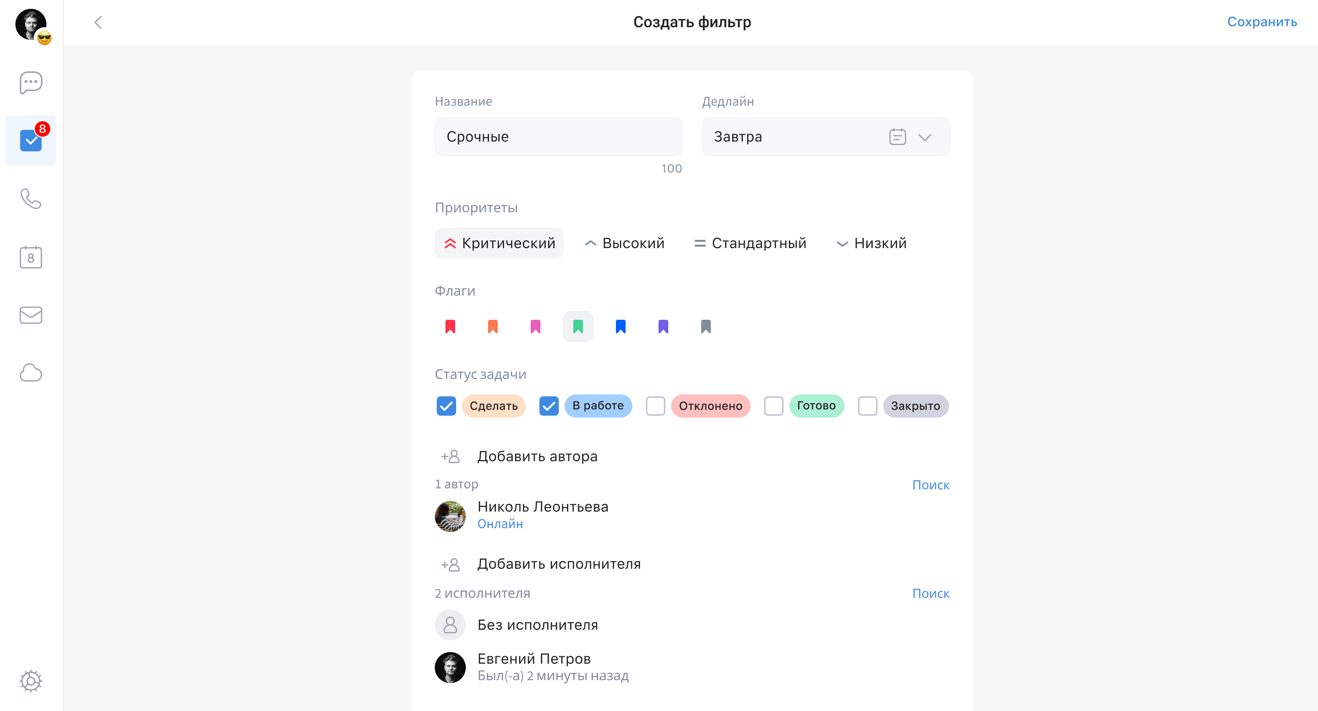Uncheck the Сделать status checkbox
The width and height of the screenshot is (1318, 711).
tap(446, 406)
